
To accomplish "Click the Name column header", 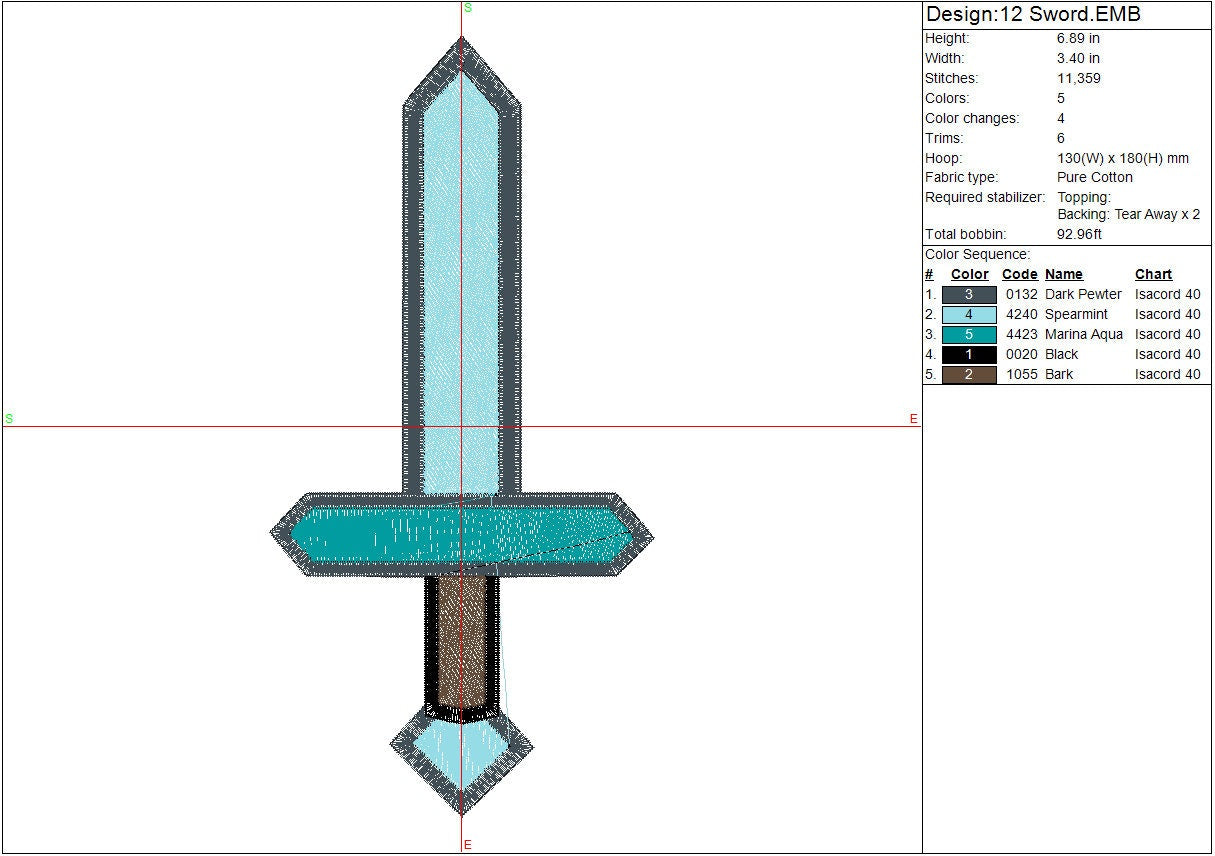I will pyautogui.click(x=1063, y=275).
